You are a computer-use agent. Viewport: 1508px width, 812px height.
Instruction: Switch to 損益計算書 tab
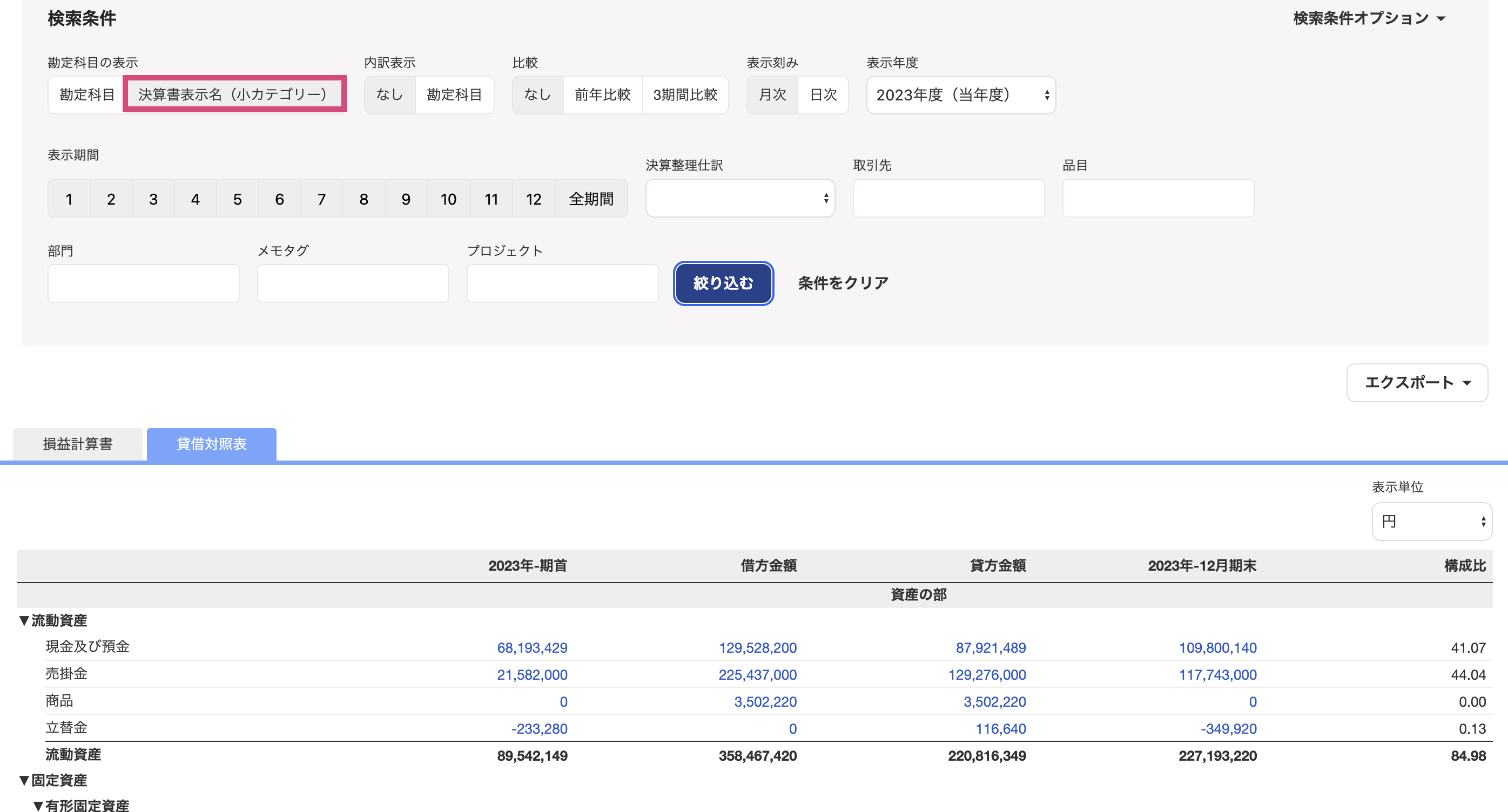[77, 444]
